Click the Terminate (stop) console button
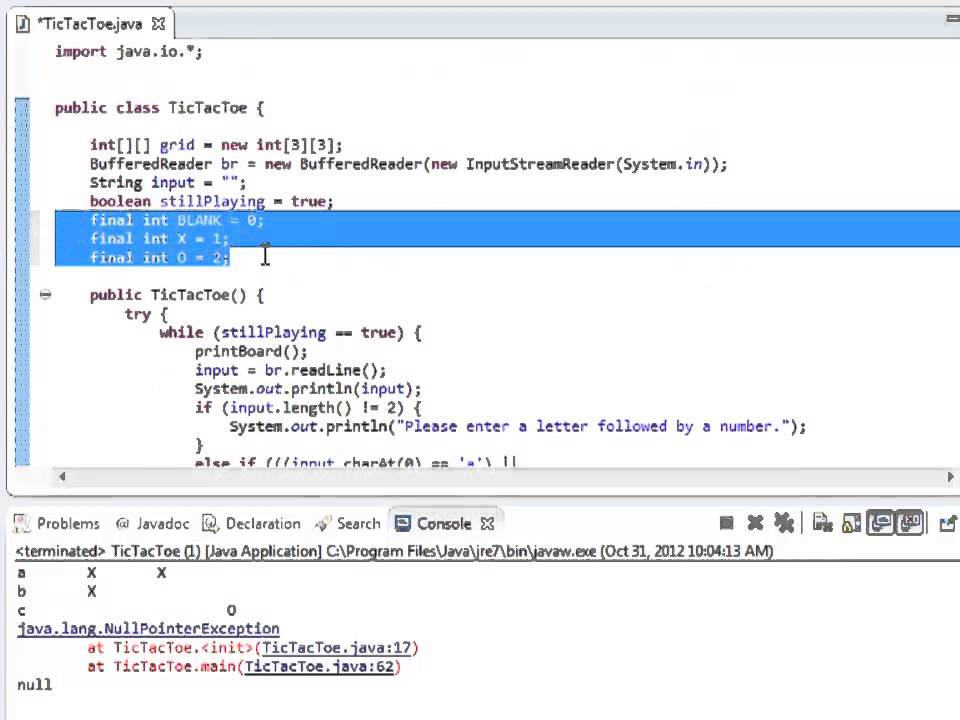 pos(726,523)
